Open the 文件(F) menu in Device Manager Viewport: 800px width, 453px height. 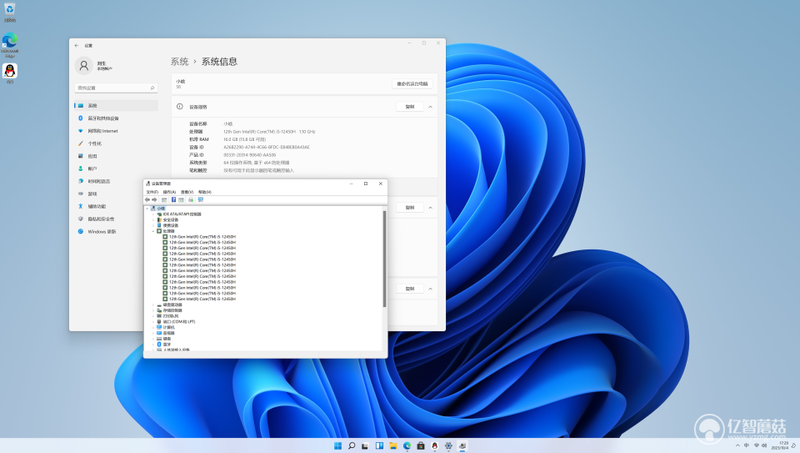tap(152, 192)
